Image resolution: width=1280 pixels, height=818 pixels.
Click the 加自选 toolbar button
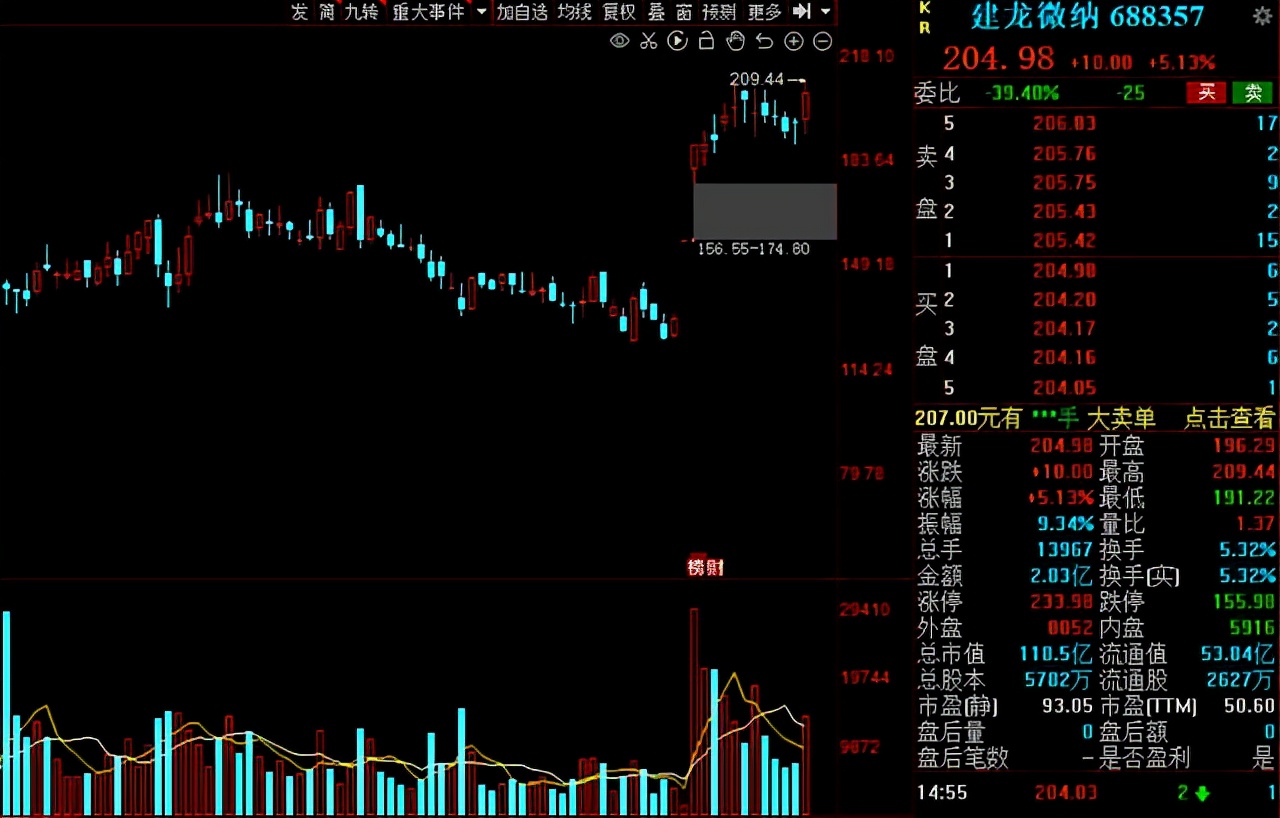coord(523,12)
